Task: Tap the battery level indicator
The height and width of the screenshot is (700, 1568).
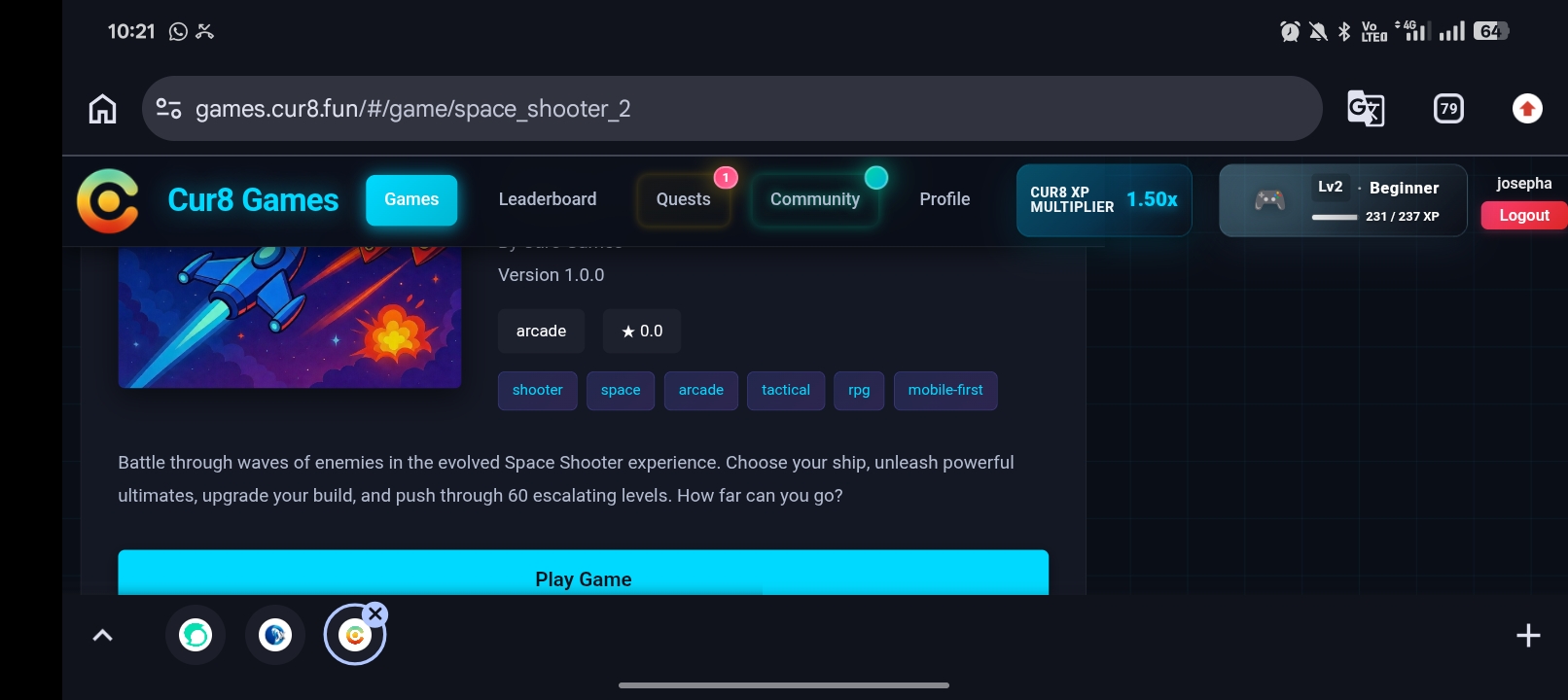Action: pos(1491,32)
